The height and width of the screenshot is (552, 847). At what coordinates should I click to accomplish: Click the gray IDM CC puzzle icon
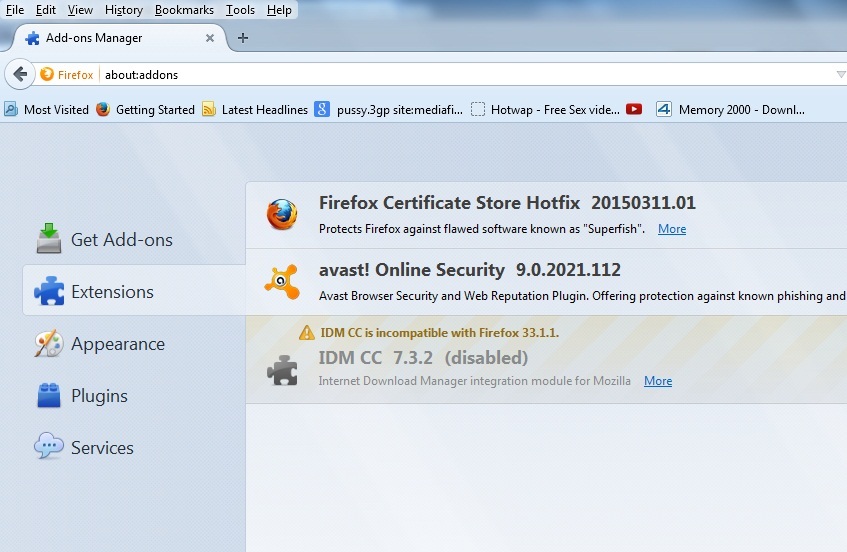(282, 371)
